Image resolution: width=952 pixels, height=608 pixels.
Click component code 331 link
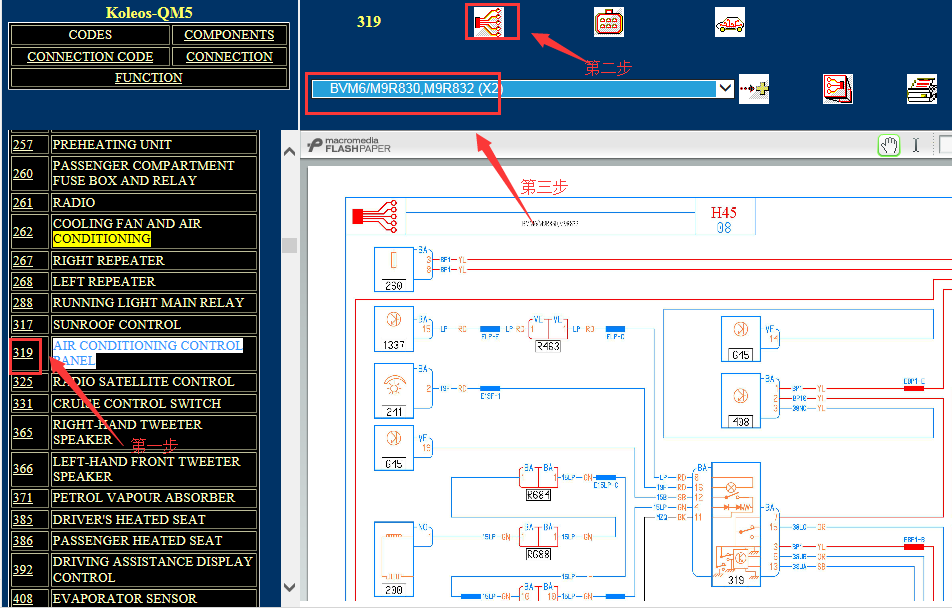pos(23,404)
